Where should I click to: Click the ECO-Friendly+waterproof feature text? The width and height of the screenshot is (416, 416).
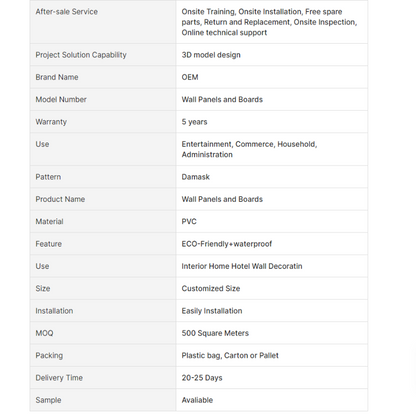pos(227,244)
